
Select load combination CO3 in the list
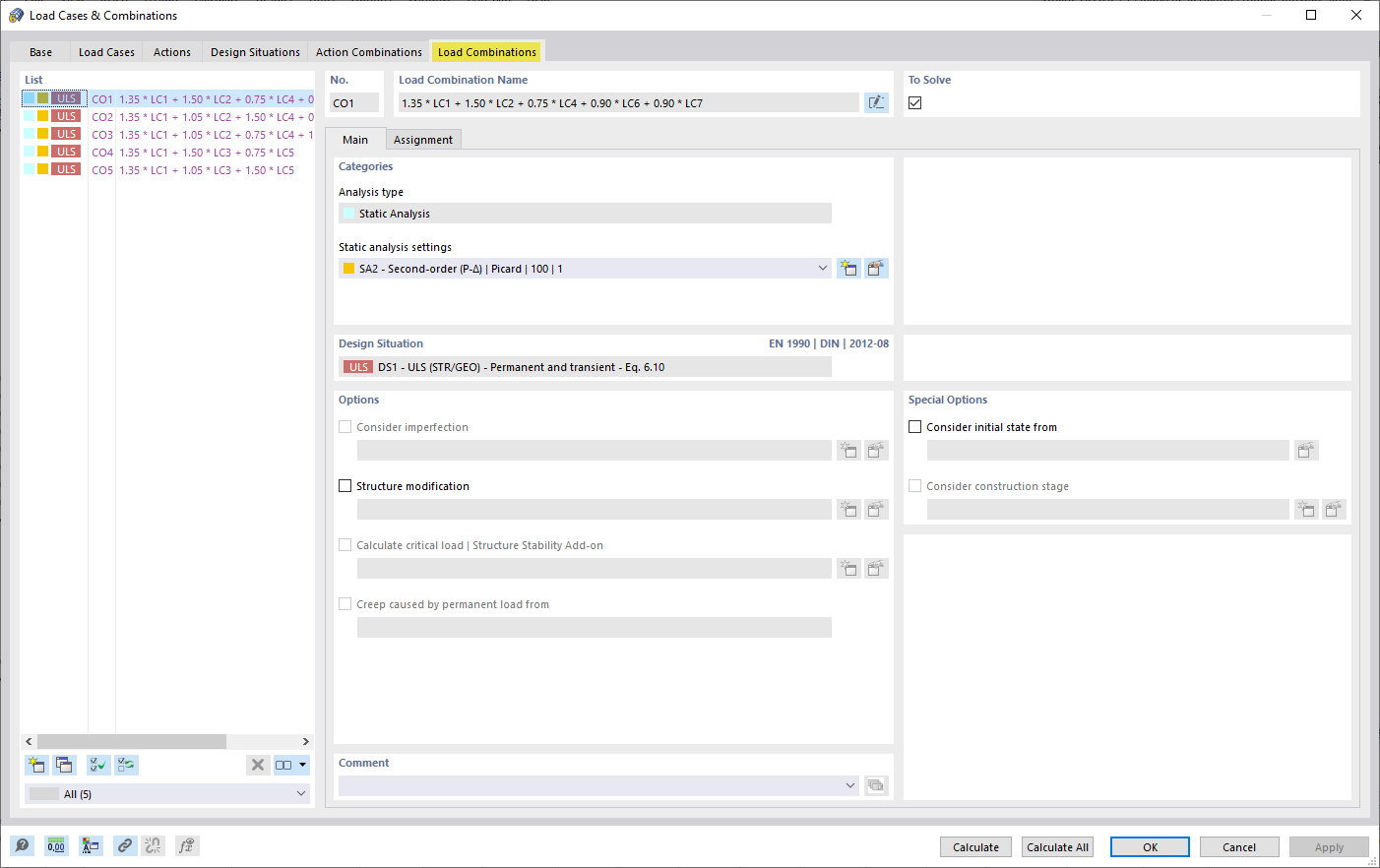coord(148,134)
